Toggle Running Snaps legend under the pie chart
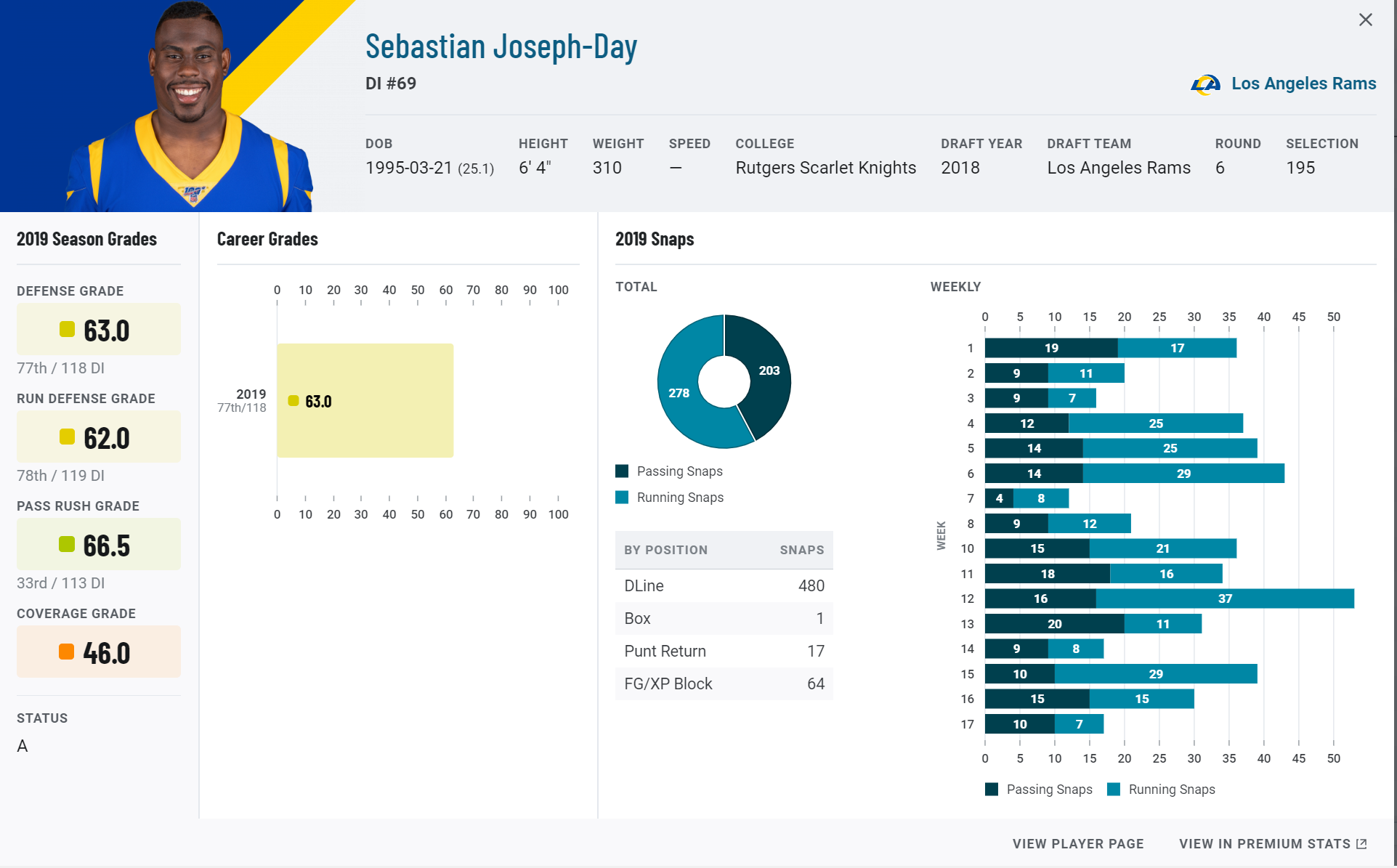The width and height of the screenshot is (1397, 868). point(669,498)
